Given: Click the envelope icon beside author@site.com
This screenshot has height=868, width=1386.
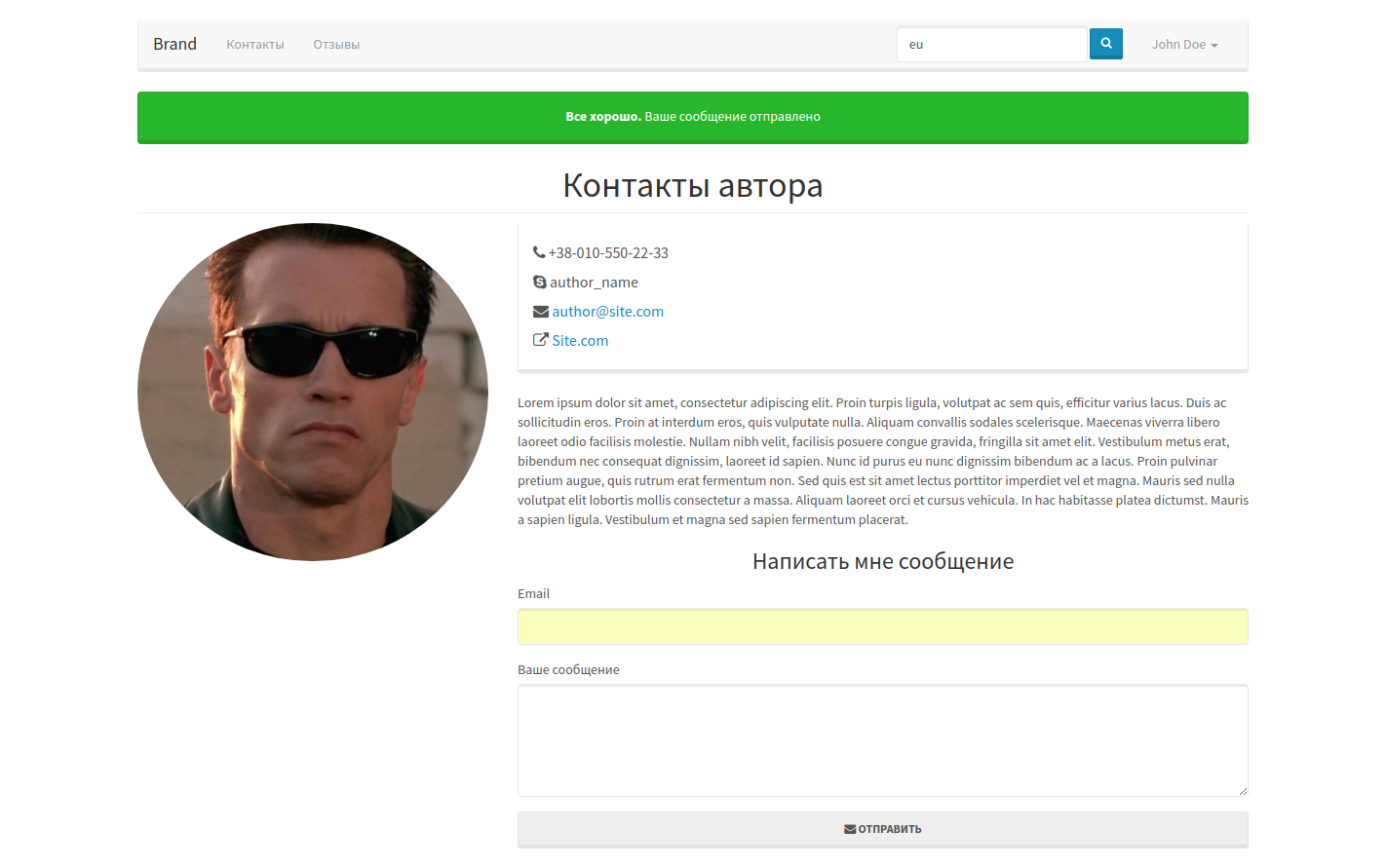Looking at the screenshot, I should [541, 312].
